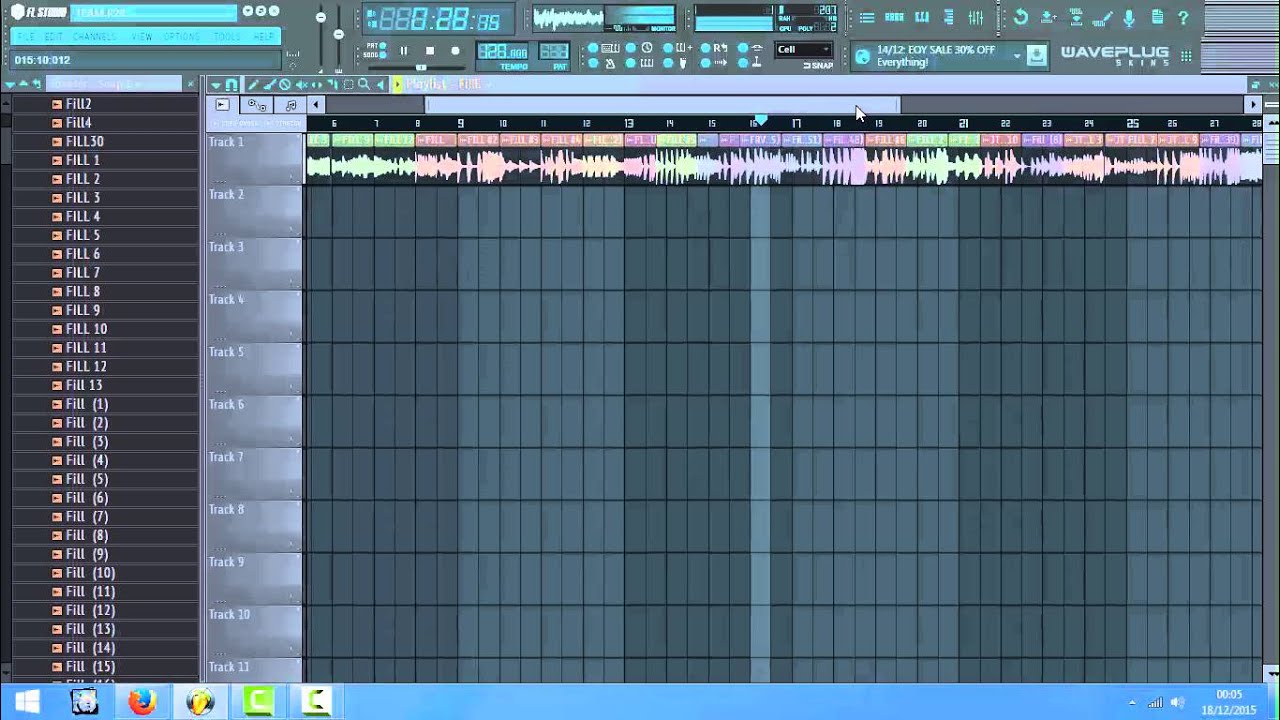Open the TOOLS menu

227,36
